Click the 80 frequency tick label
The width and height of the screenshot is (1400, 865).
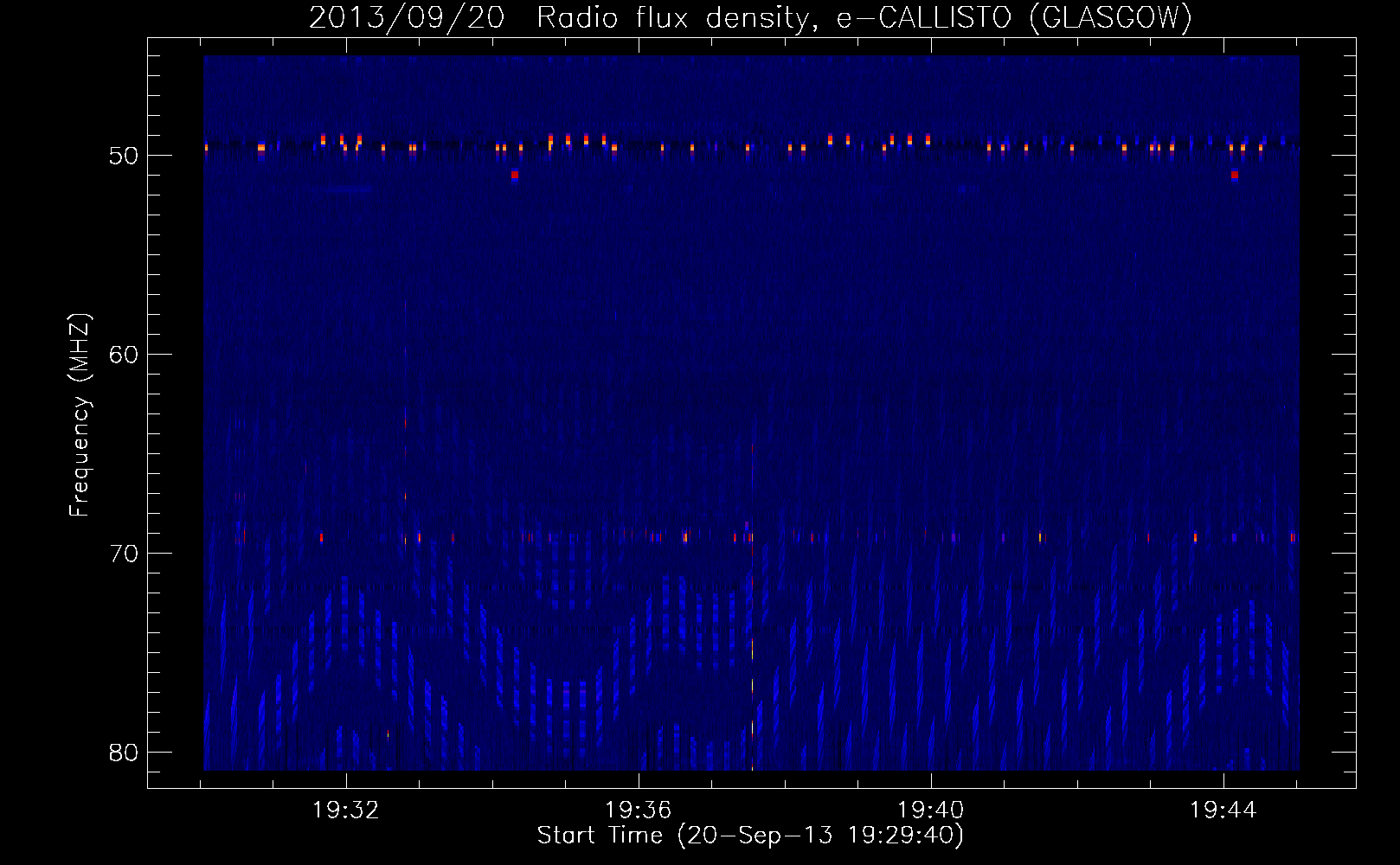pos(124,753)
